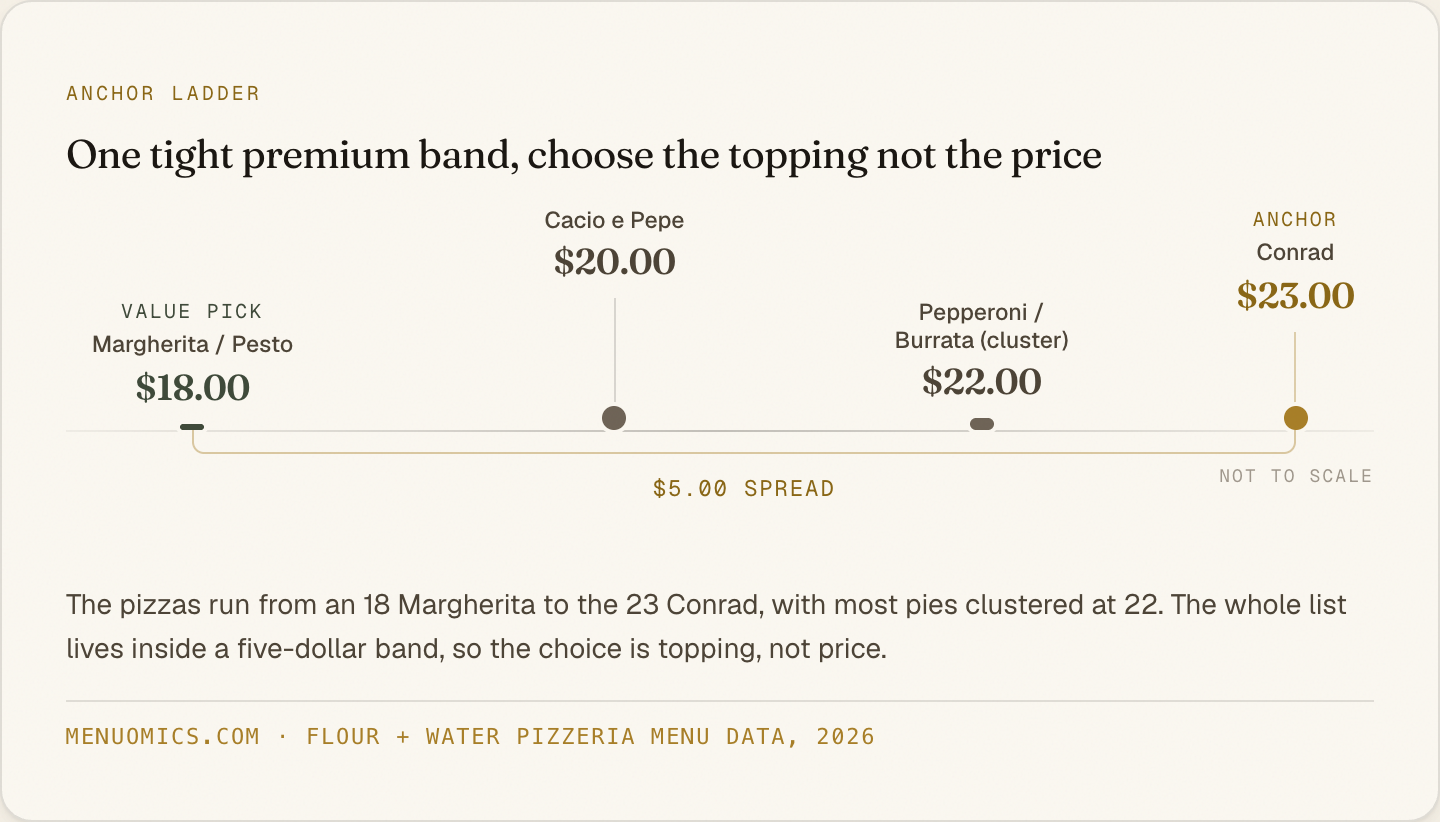Click the ANCHOR LADDER heading tag
The height and width of the screenshot is (822, 1440).
(163, 94)
